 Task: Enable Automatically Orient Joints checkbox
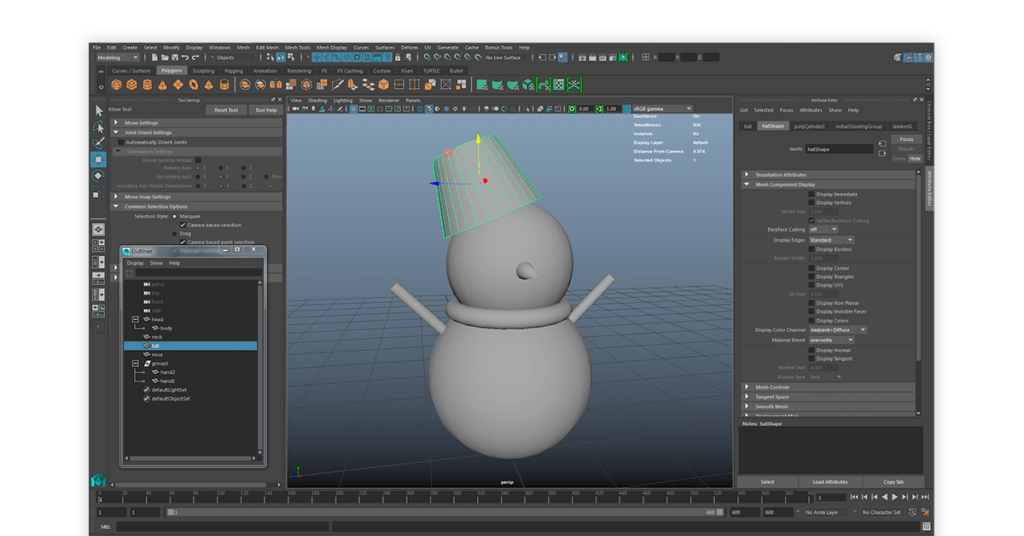pos(122,142)
